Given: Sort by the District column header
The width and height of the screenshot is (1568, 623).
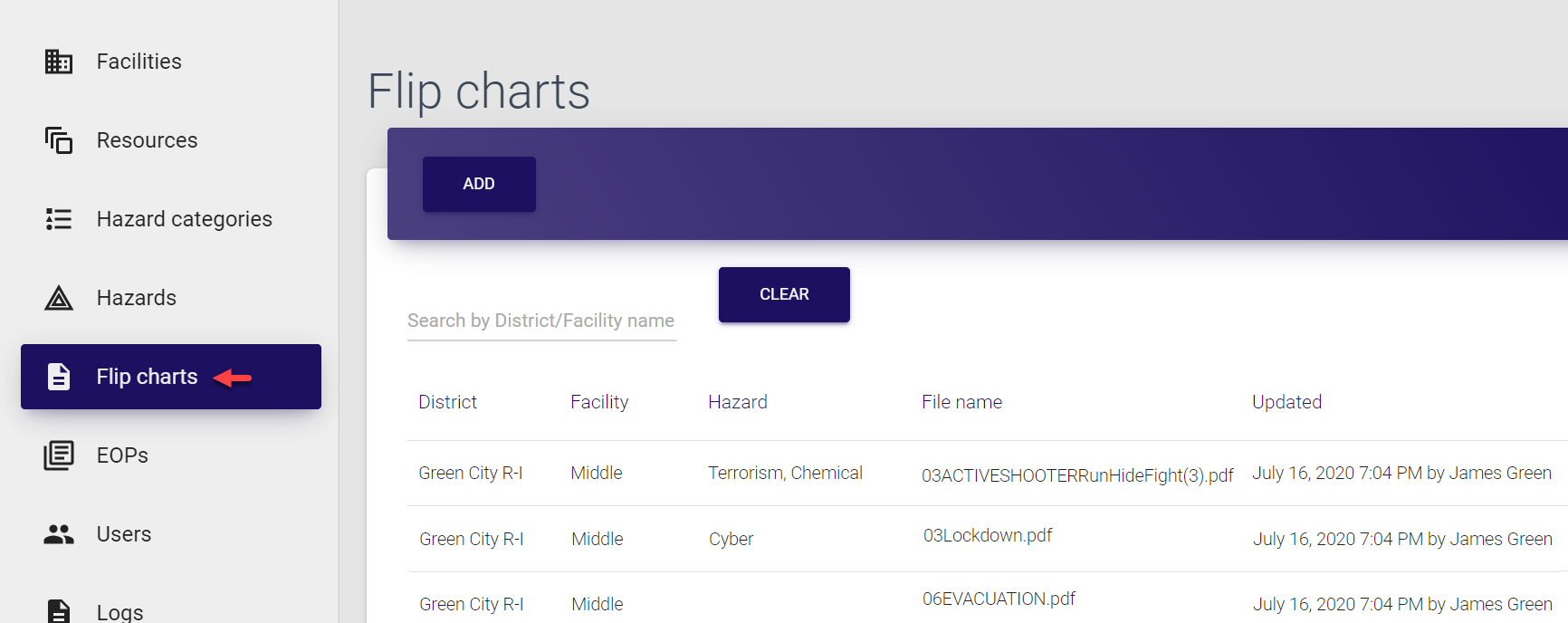Looking at the screenshot, I should [447, 402].
